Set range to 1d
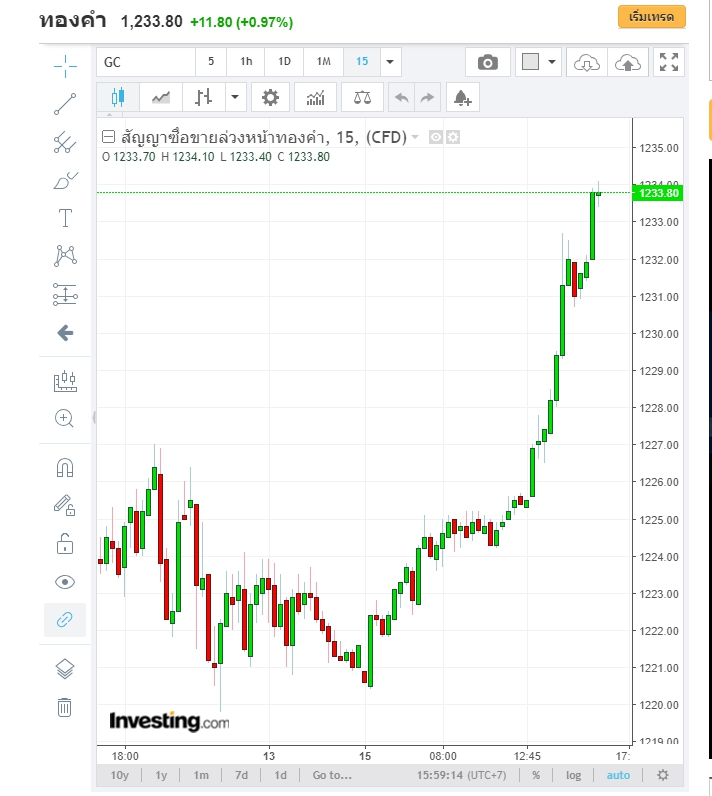 tap(281, 775)
